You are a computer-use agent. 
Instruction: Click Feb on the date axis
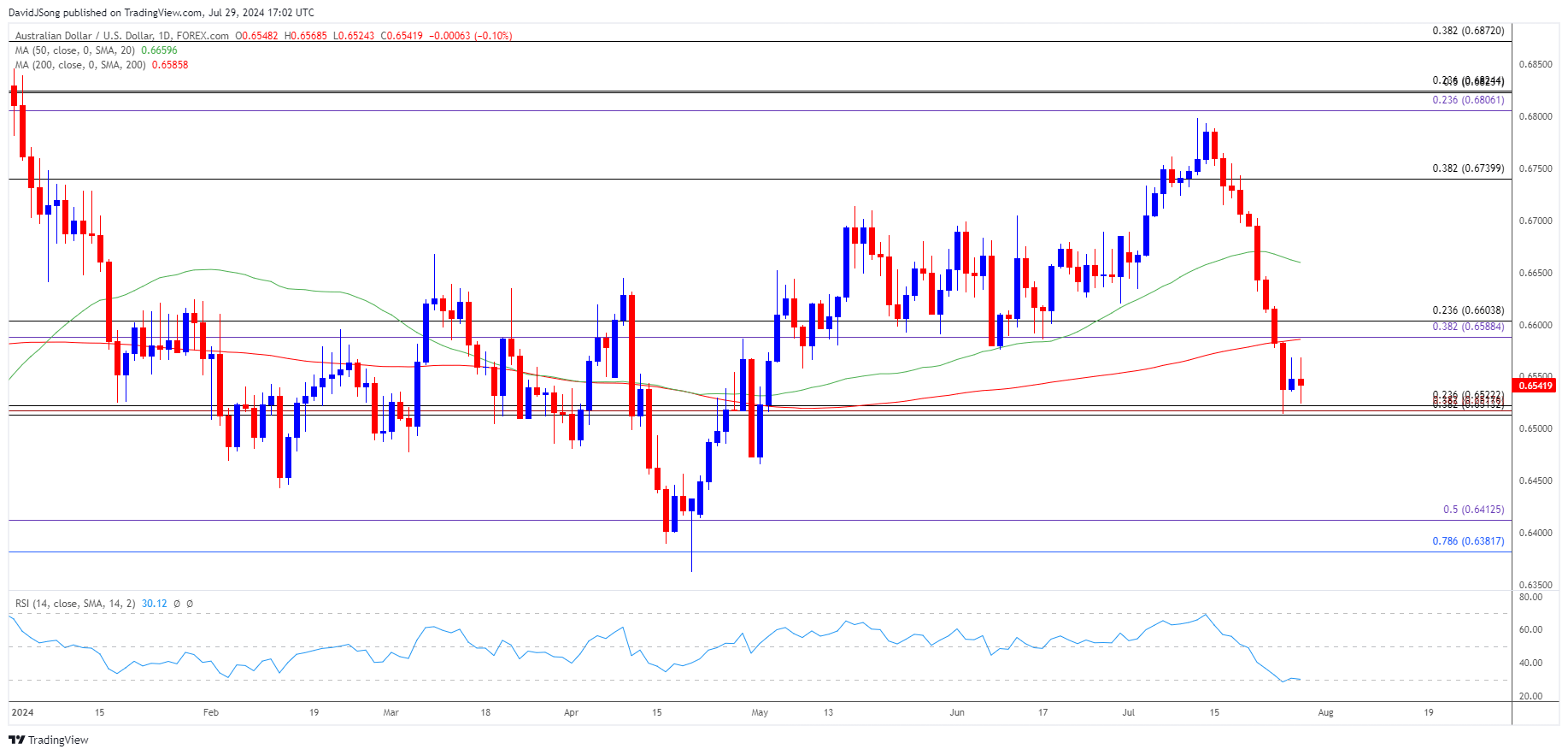point(211,713)
